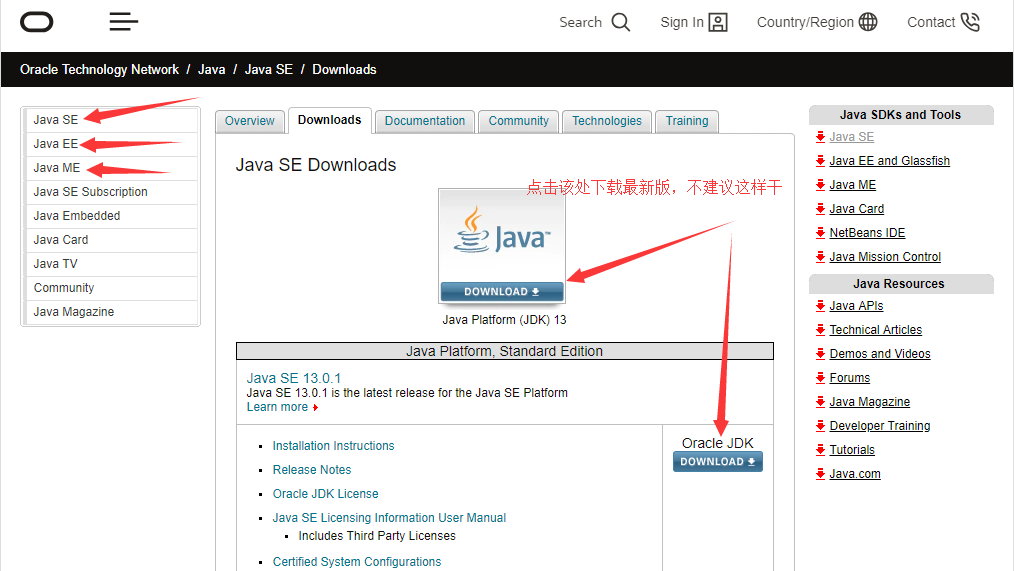The width and height of the screenshot is (1014, 571).
Task: Click the Search magnifier icon
Action: (621, 22)
